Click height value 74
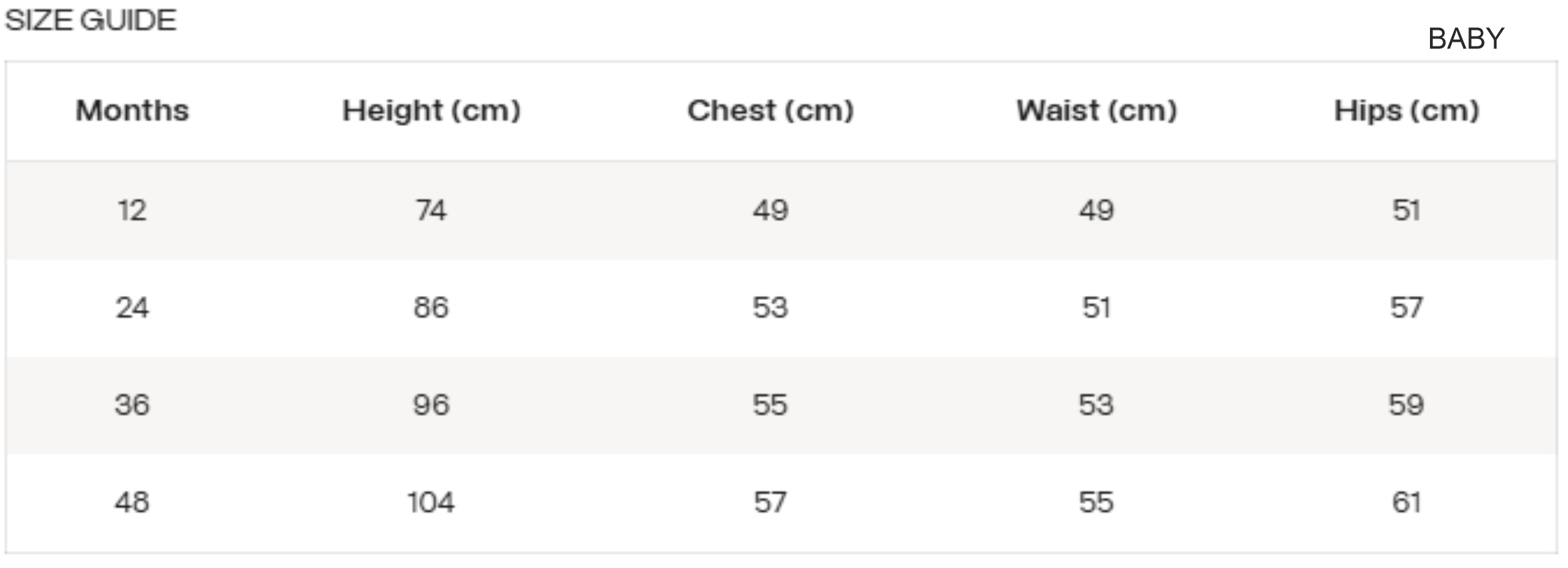This screenshot has height=568, width=1568. tap(431, 211)
